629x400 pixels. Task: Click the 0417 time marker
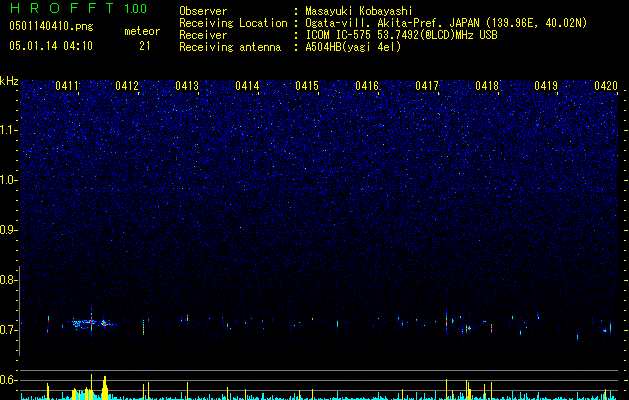click(427, 86)
